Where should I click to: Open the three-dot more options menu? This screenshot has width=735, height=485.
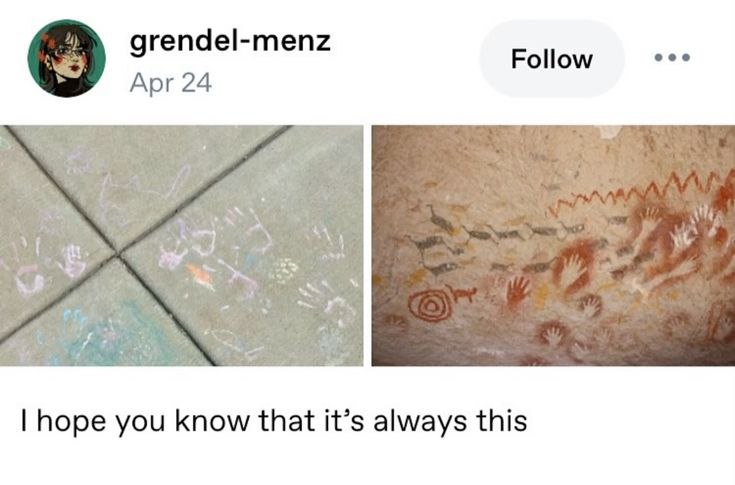click(x=672, y=58)
